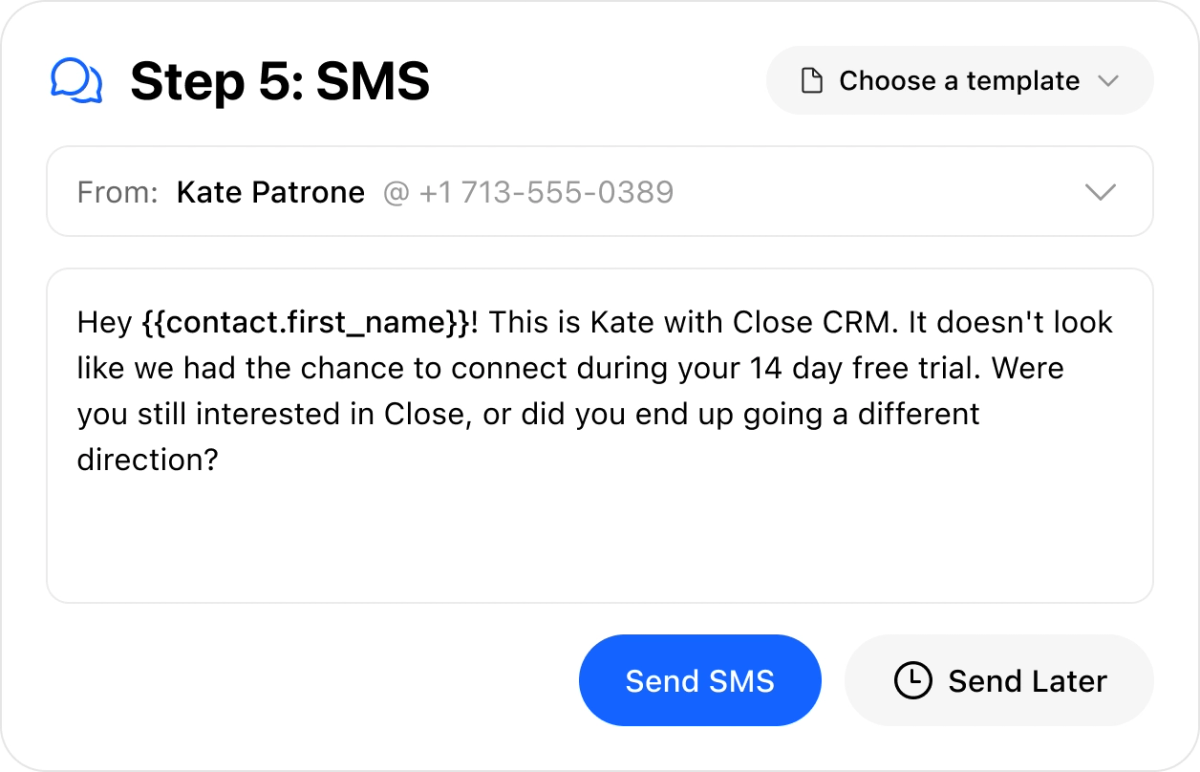Open the Choose a template menu
The image size is (1200, 772).
coord(960,81)
